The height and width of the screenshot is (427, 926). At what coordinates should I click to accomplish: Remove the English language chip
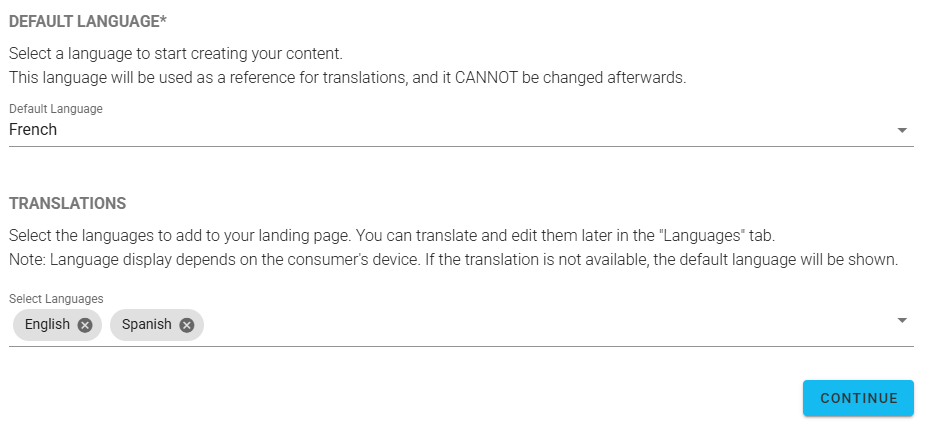85,325
